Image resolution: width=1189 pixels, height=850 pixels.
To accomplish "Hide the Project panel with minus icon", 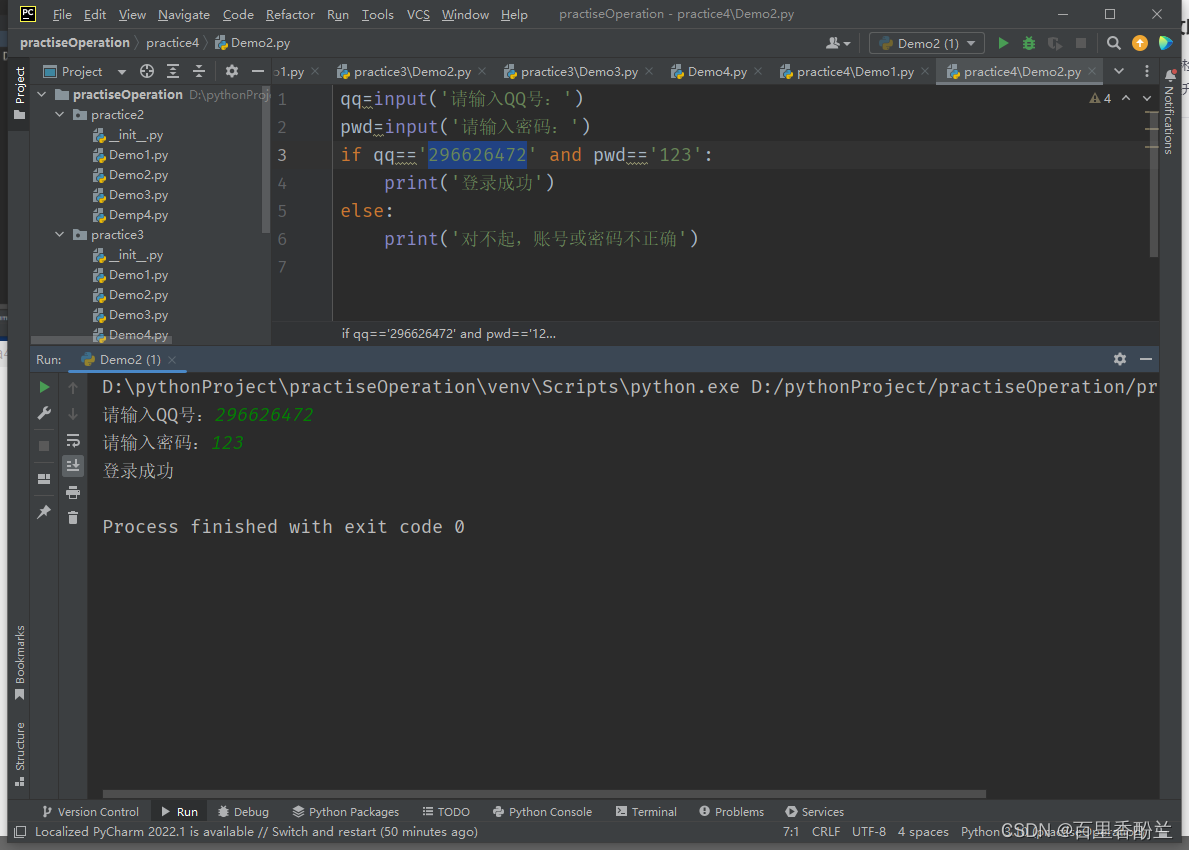I will click(258, 71).
